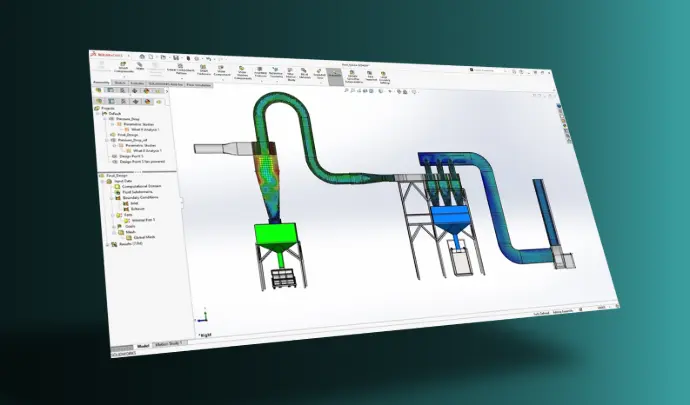Click the Insert Components ribbon icon
Image resolution: width=690 pixels, height=405 pixels.
123,67
